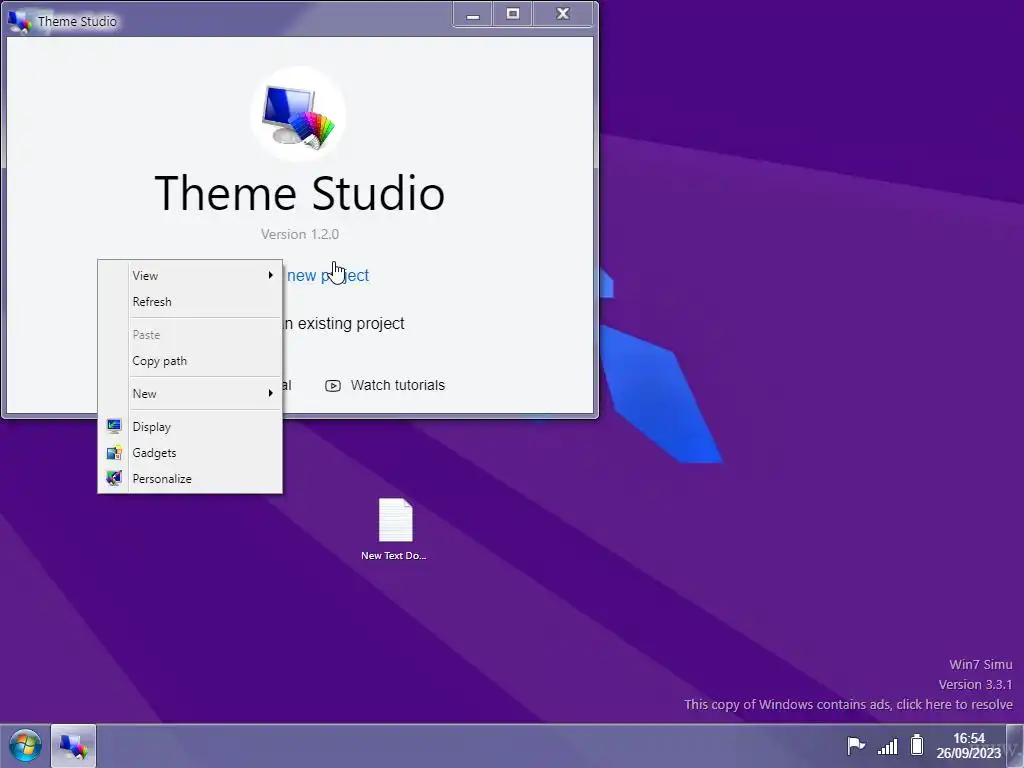Choose Gadgets from the context menu
The image size is (1024, 768).
190,453
